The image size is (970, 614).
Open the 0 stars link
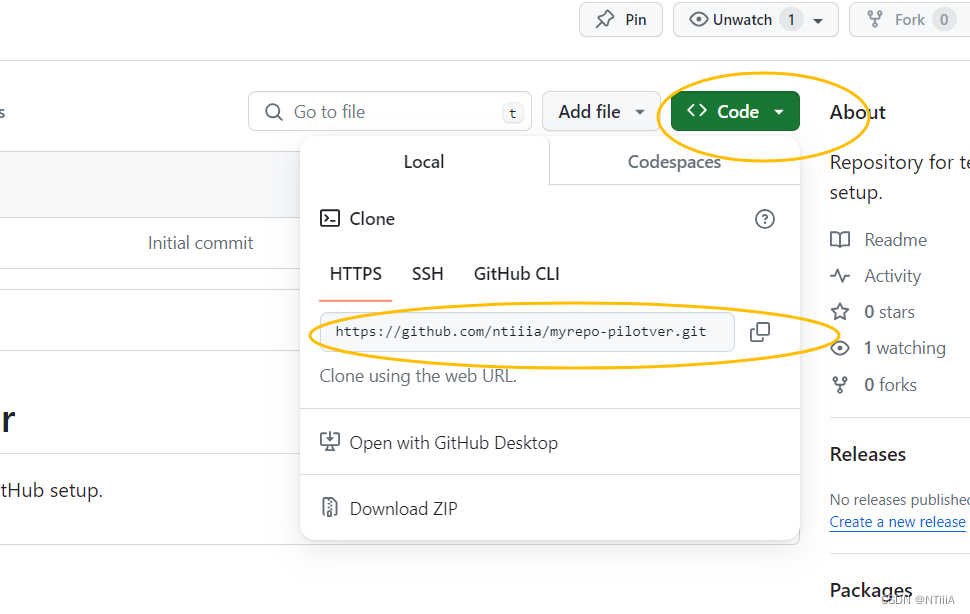point(889,312)
